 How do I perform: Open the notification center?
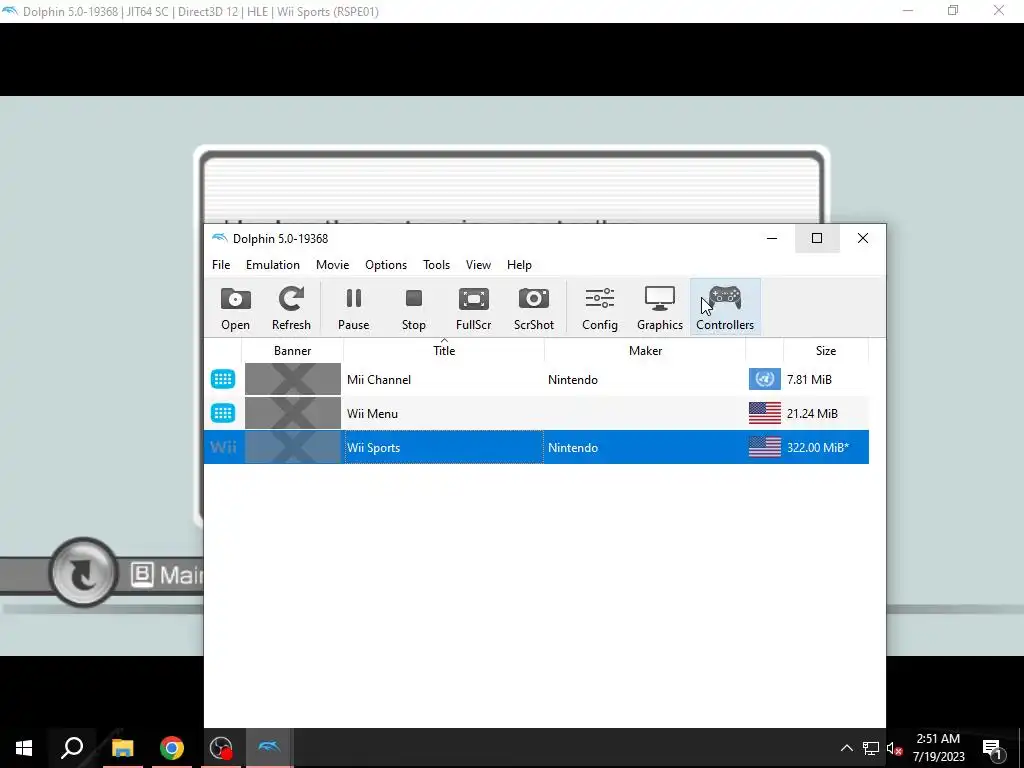click(992, 748)
